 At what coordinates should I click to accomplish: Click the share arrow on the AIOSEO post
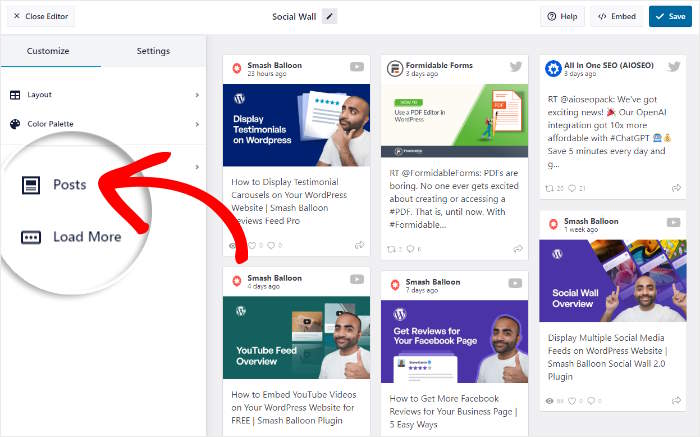point(676,188)
